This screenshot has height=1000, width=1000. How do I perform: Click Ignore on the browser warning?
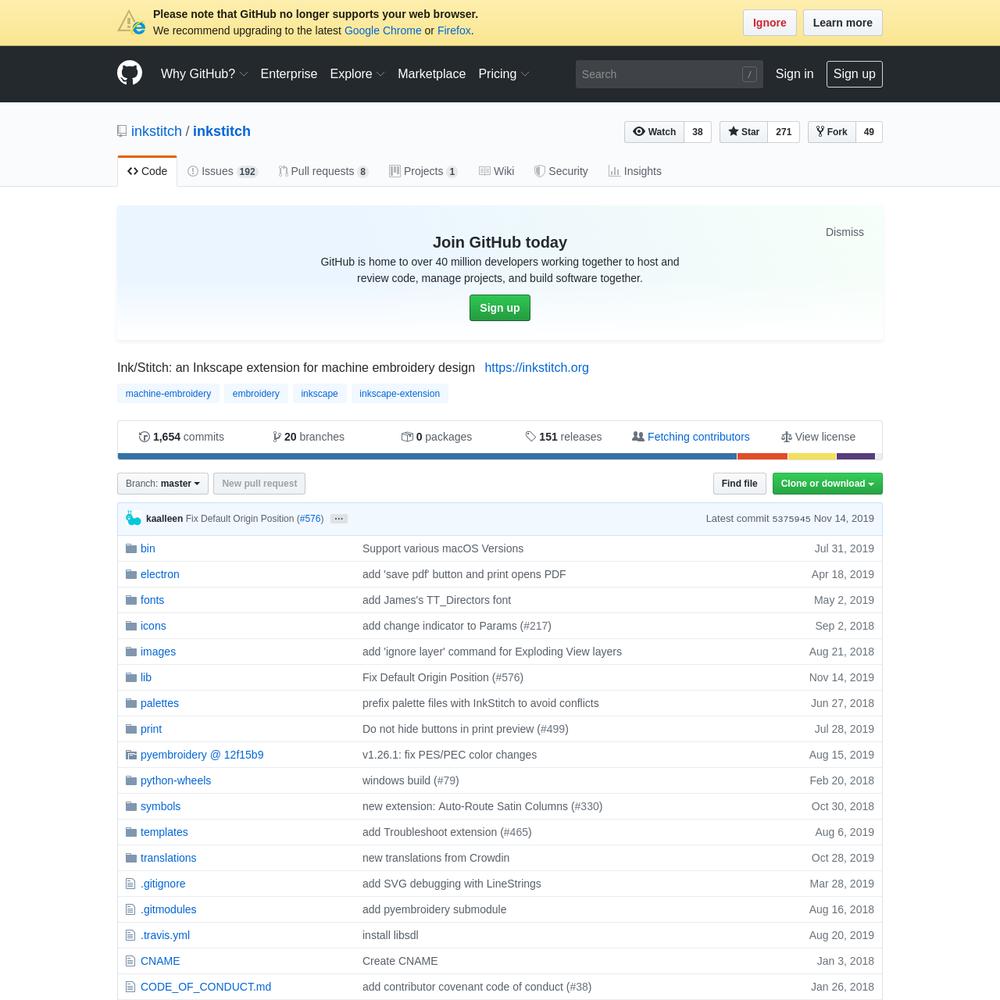770,23
